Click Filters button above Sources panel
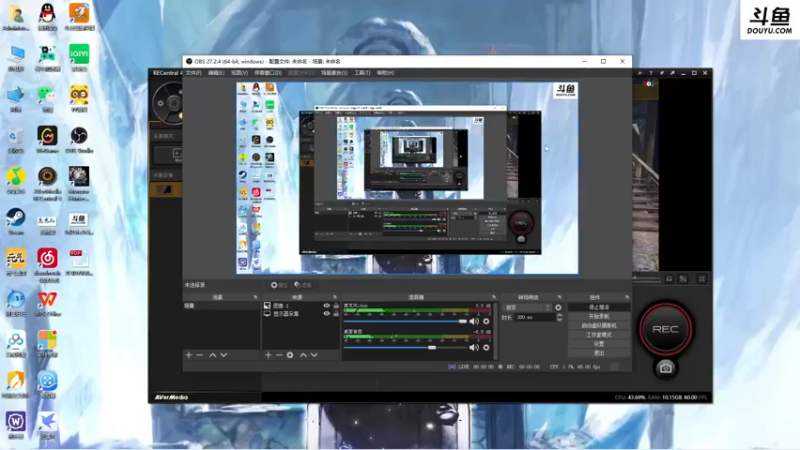This screenshot has height=450, width=800. coord(303,285)
